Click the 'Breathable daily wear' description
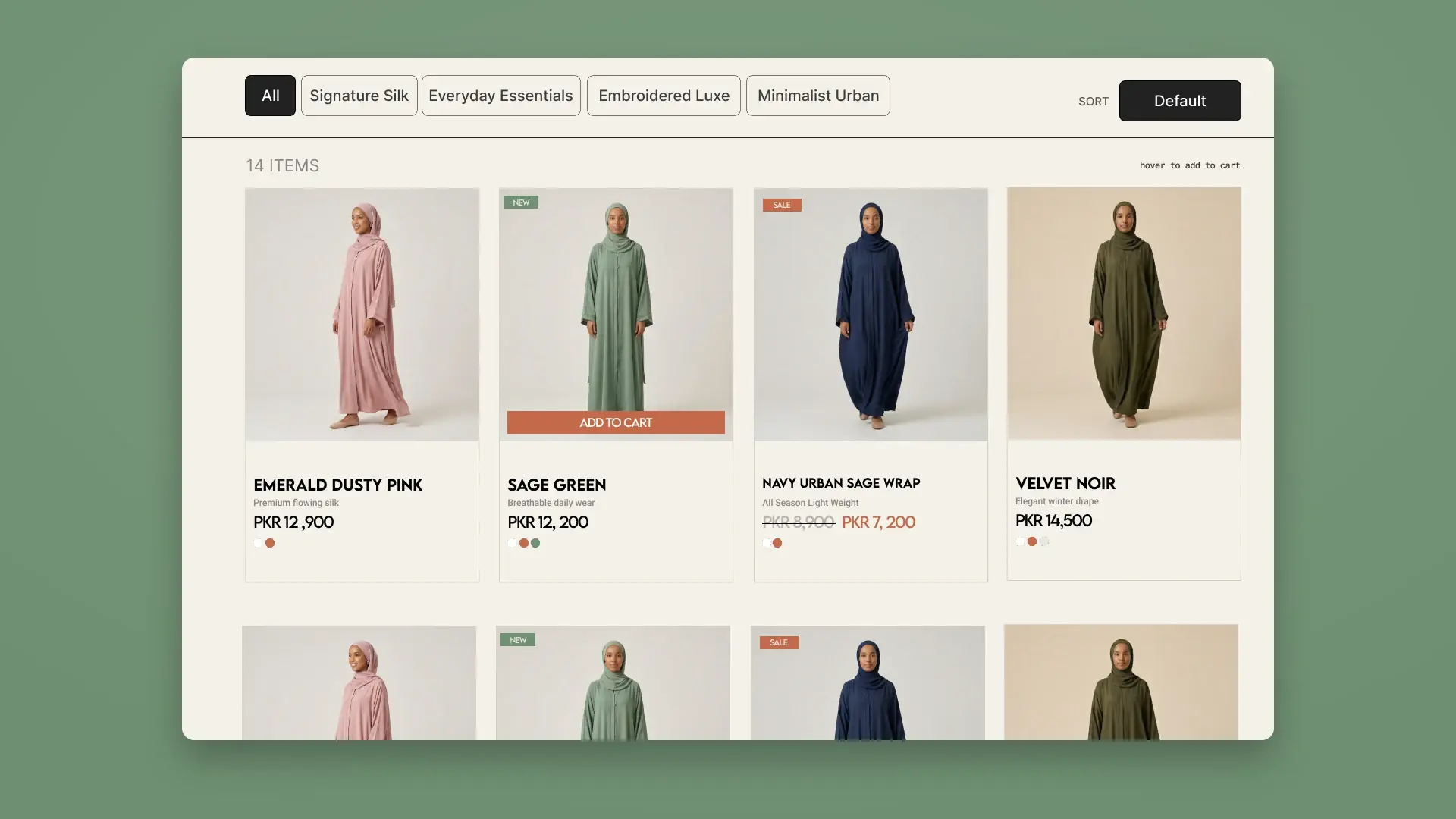 (x=551, y=503)
